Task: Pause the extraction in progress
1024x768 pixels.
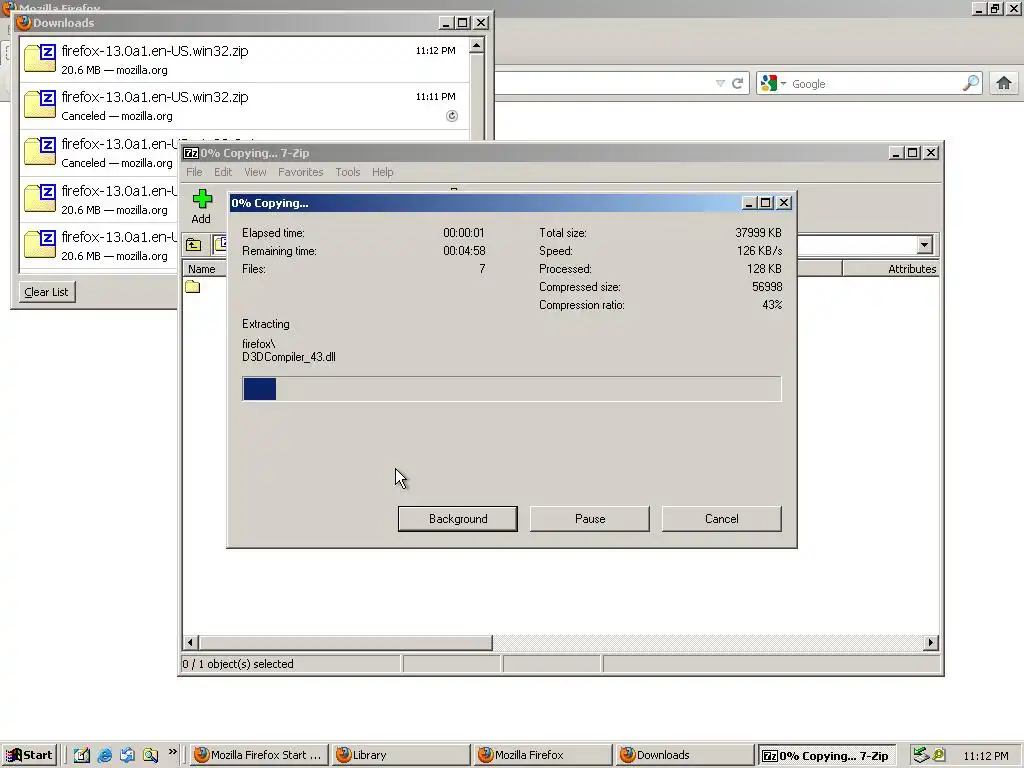Action: pyautogui.click(x=590, y=519)
